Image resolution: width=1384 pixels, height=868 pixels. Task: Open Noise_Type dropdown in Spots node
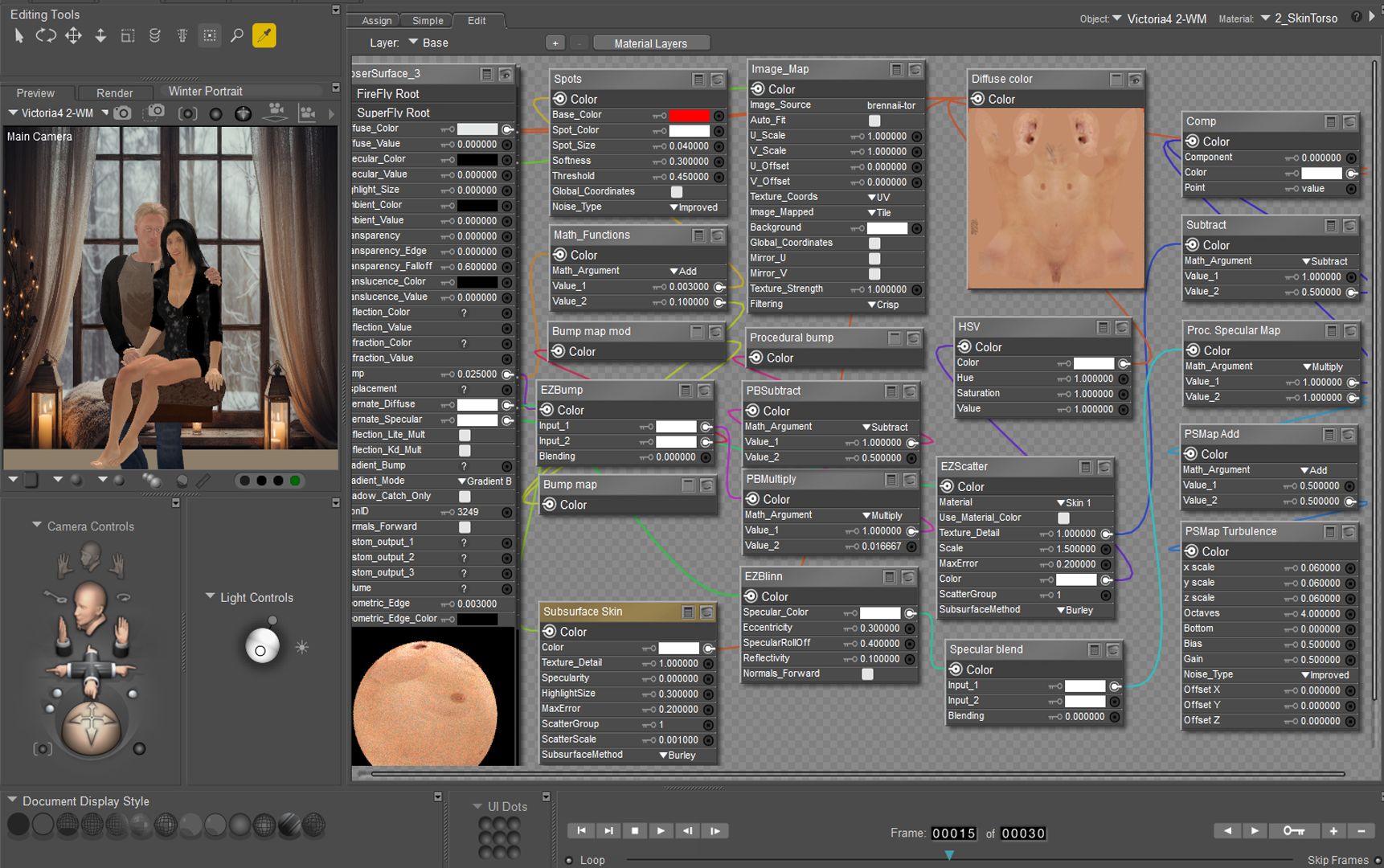694,207
